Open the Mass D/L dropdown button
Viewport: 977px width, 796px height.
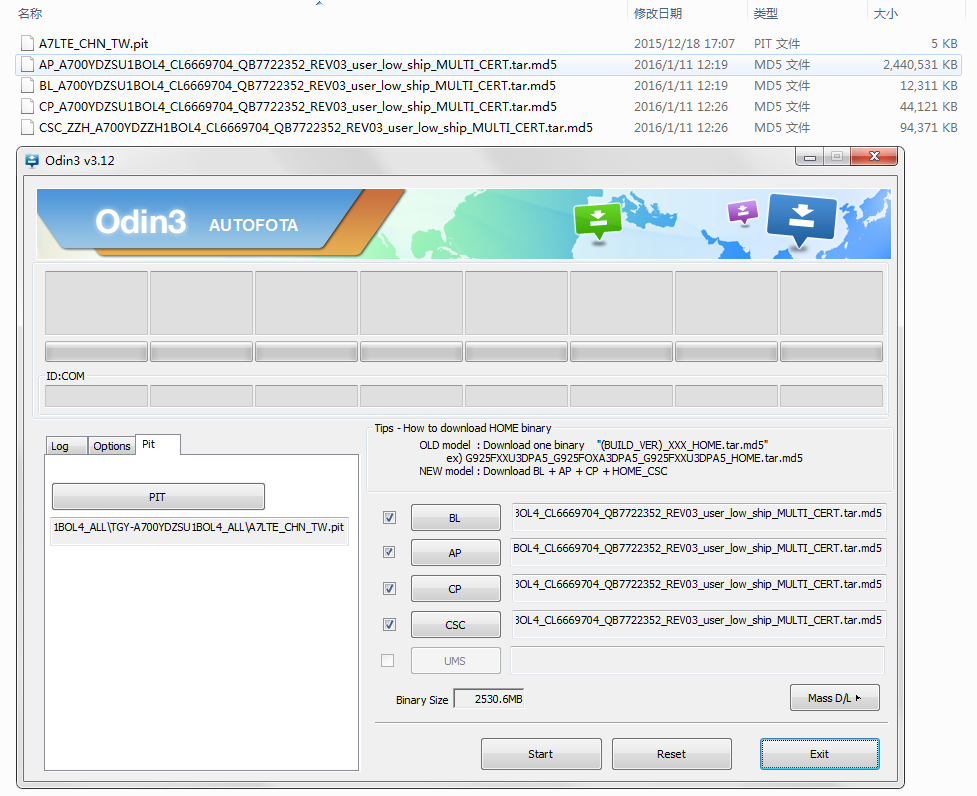[835, 698]
